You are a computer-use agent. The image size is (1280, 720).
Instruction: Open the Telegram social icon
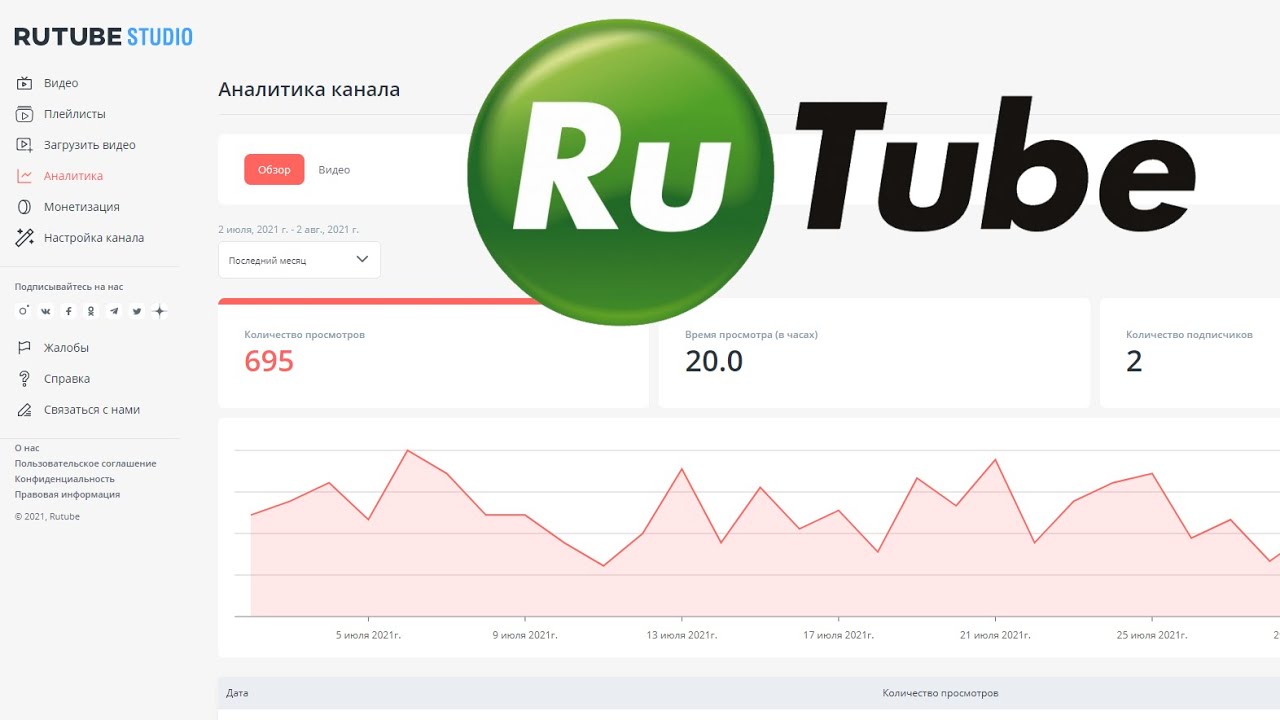coord(114,311)
